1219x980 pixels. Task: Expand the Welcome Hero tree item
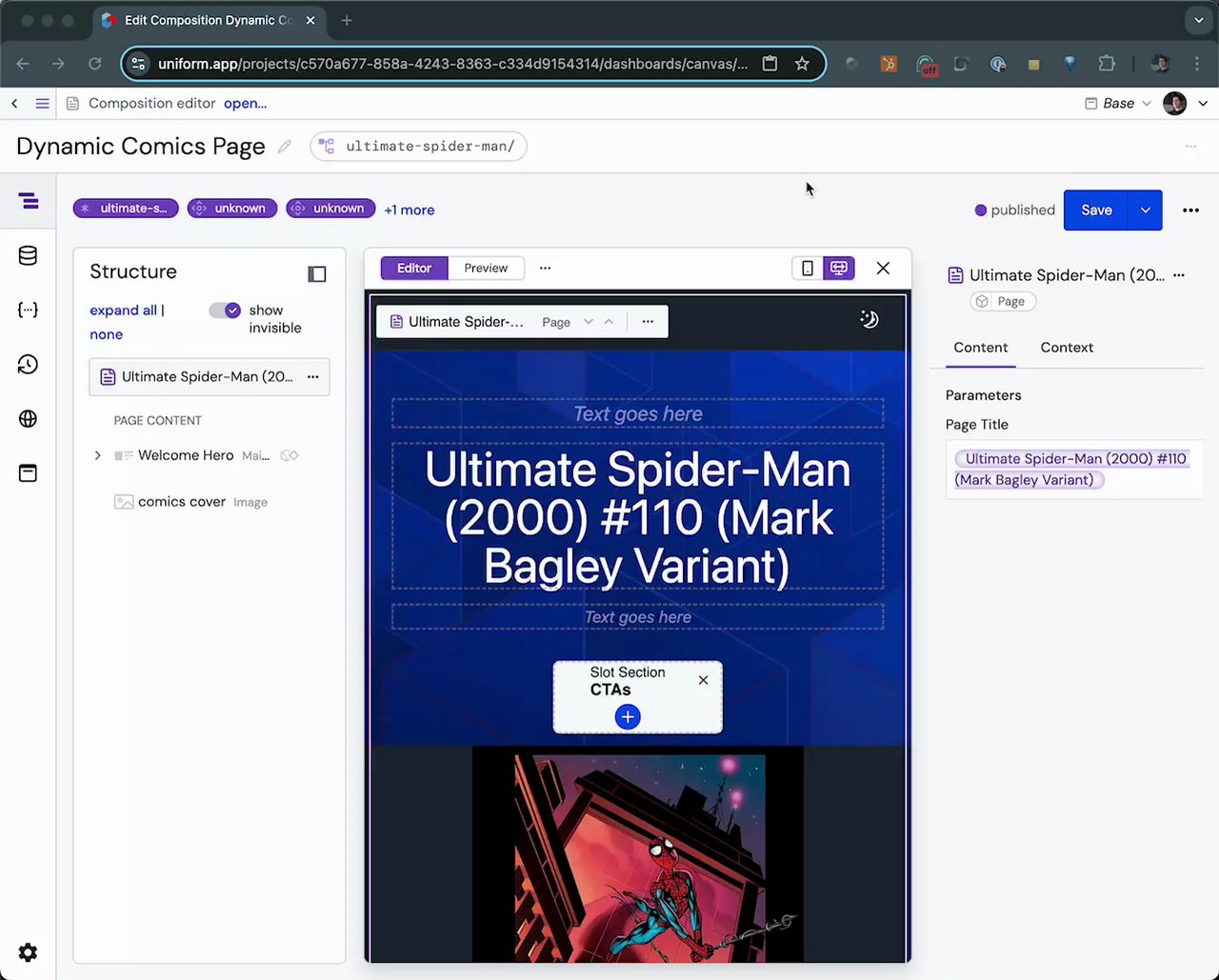pos(97,456)
